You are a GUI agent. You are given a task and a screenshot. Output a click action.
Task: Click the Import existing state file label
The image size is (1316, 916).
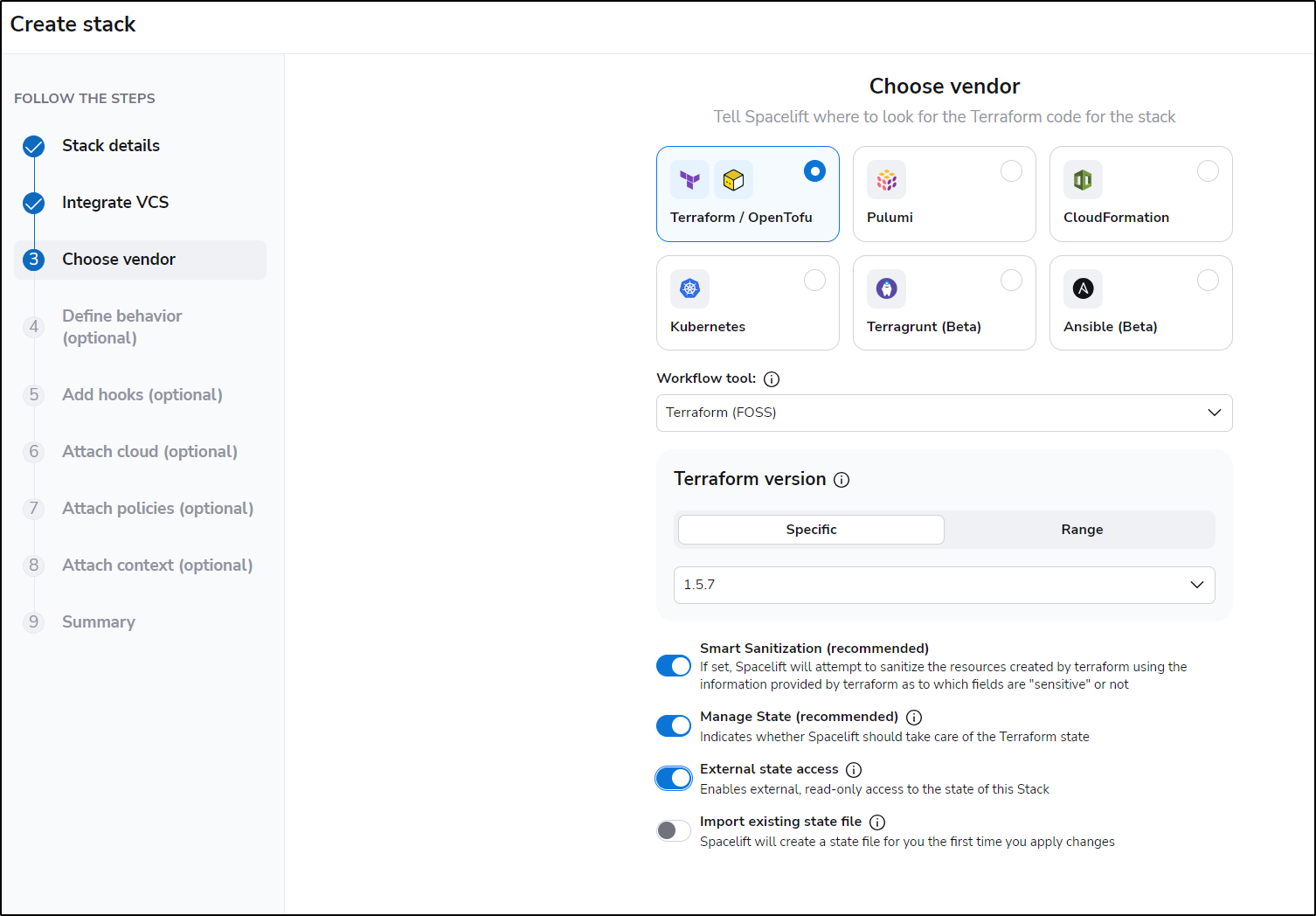click(x=780, y=822)
